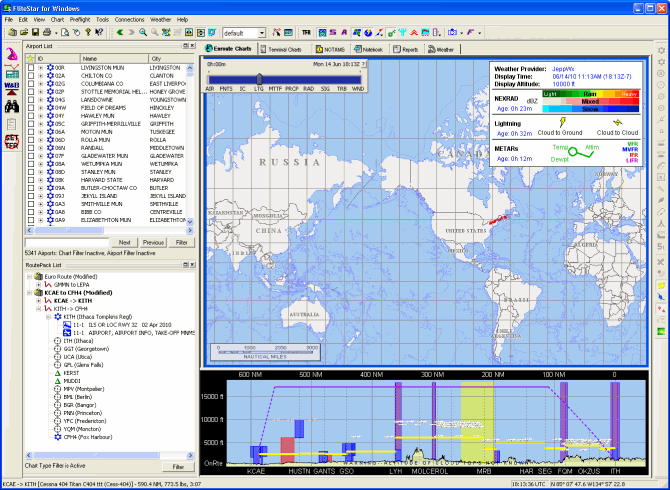Check the box for LANSDOWNE airport

(31, 100)
